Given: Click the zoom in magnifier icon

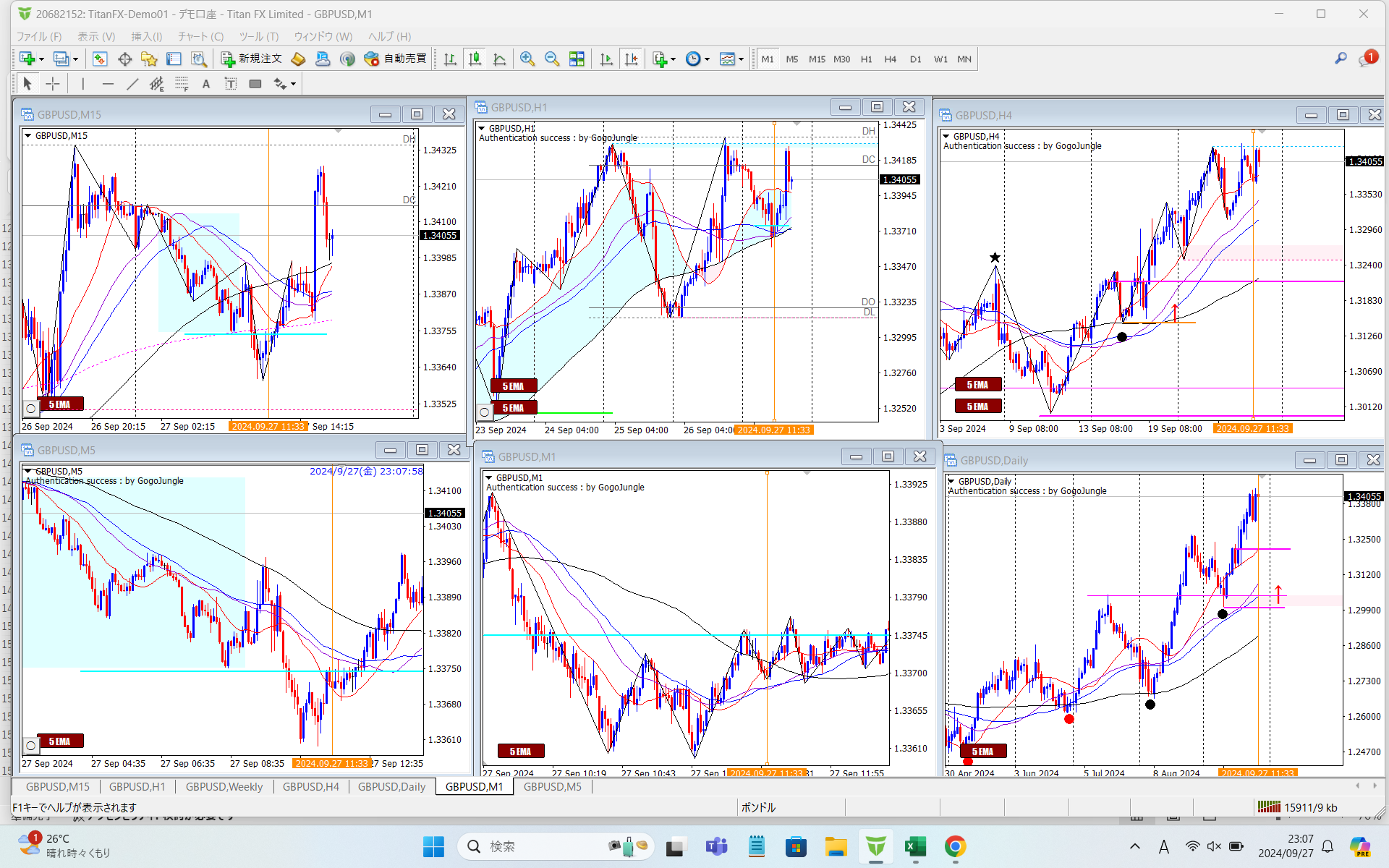Looking at the screenshot, I should tap(527, 59).
